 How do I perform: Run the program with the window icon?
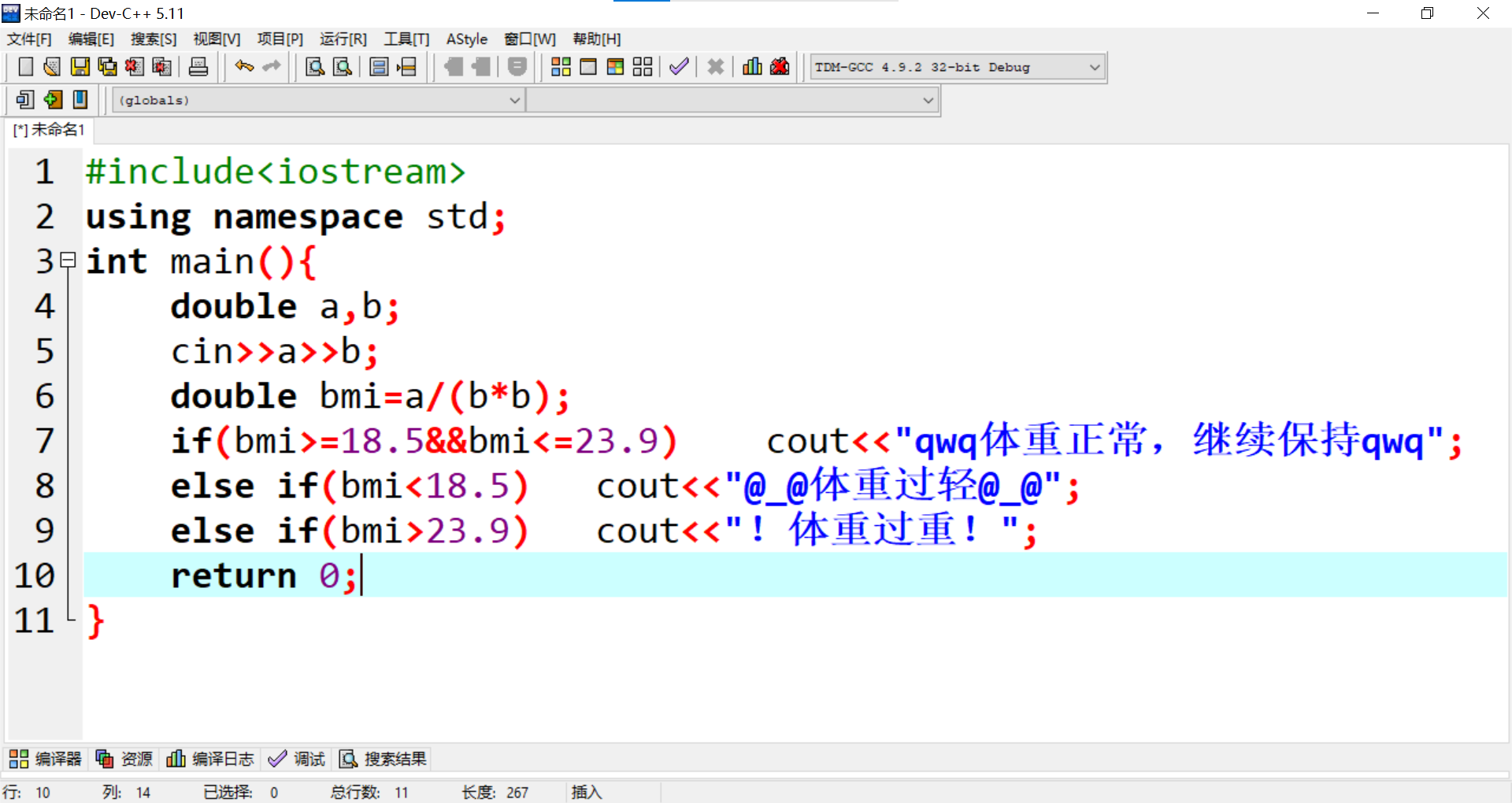click(x=588, y=67)
